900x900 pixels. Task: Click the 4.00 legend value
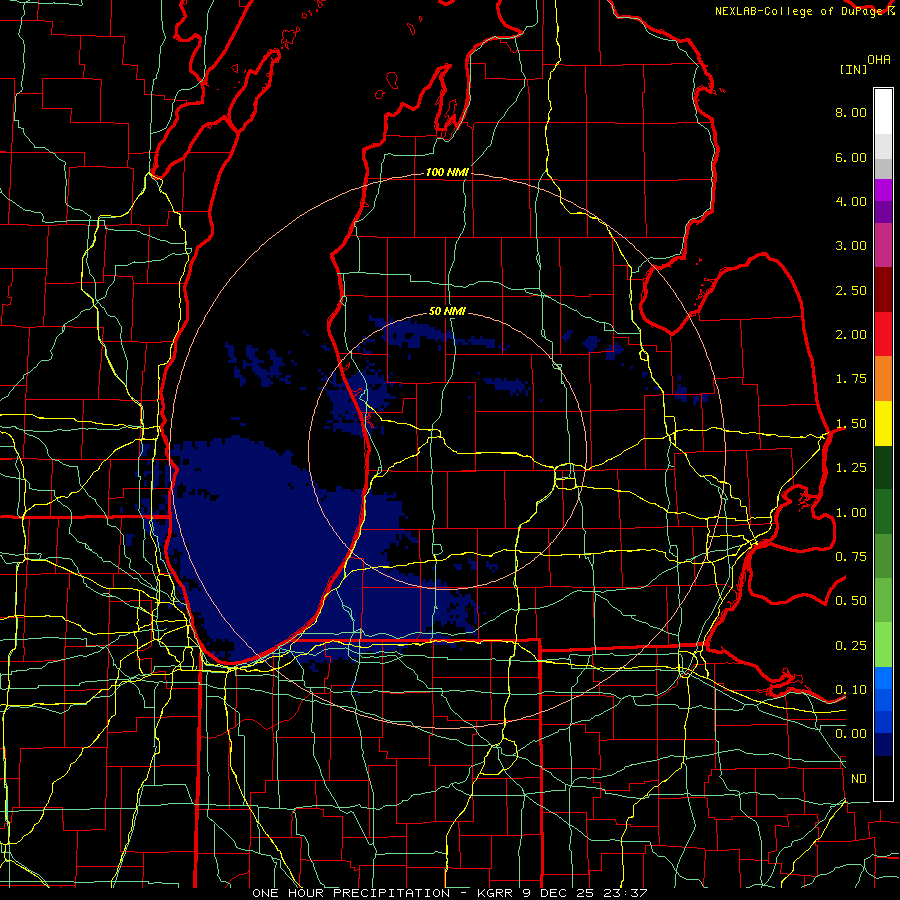click(851, 201)
